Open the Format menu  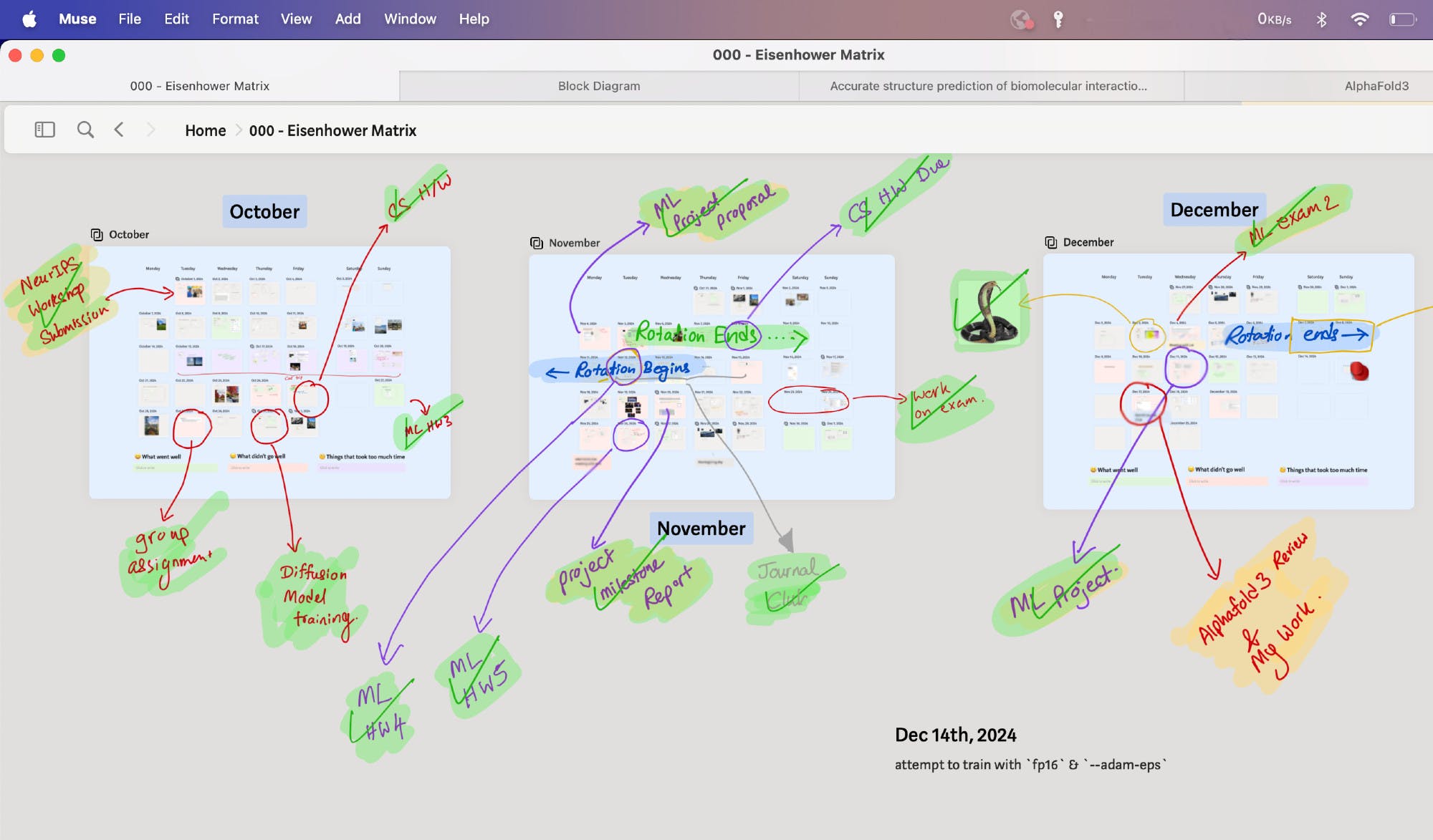(x=235, y=19)
